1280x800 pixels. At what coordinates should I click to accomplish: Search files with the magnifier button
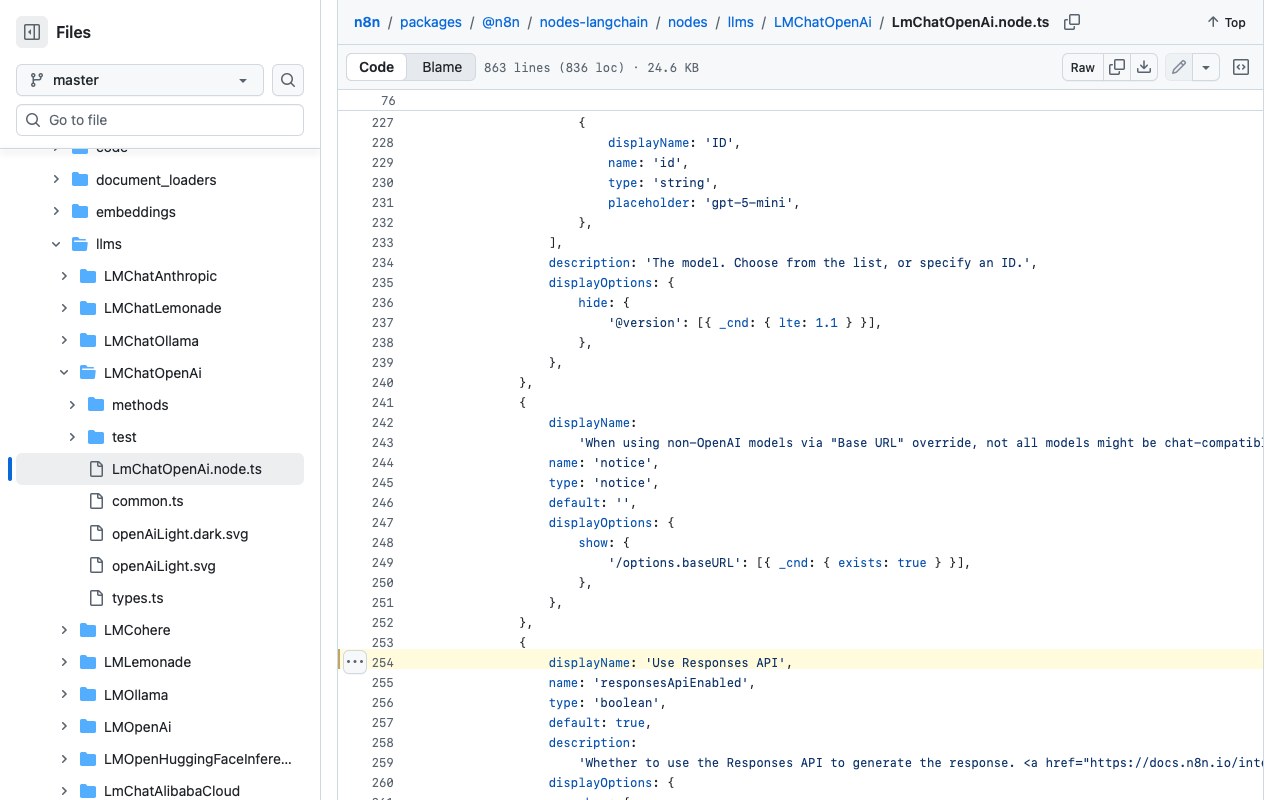[x=288, y=80]
